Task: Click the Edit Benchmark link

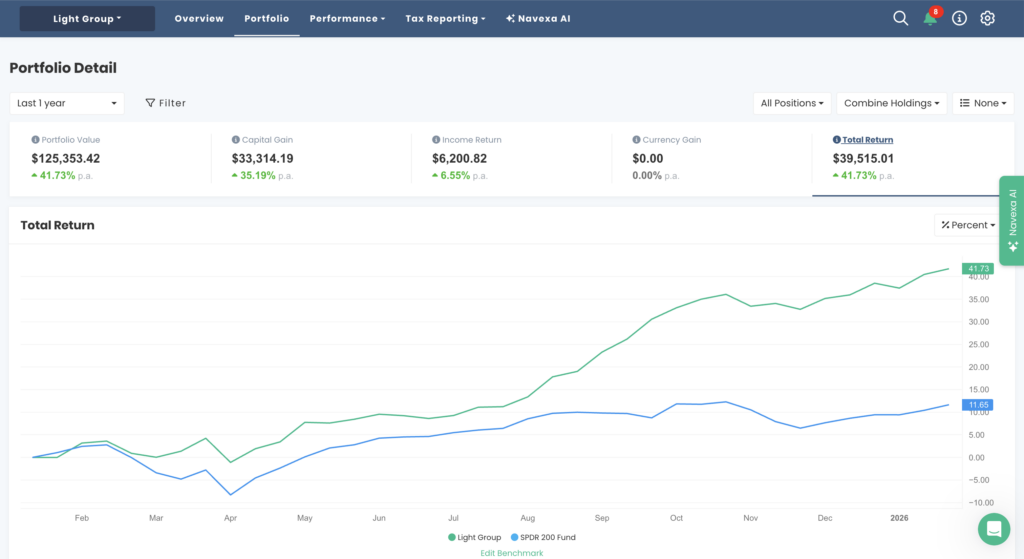Action: click(512, 553)
